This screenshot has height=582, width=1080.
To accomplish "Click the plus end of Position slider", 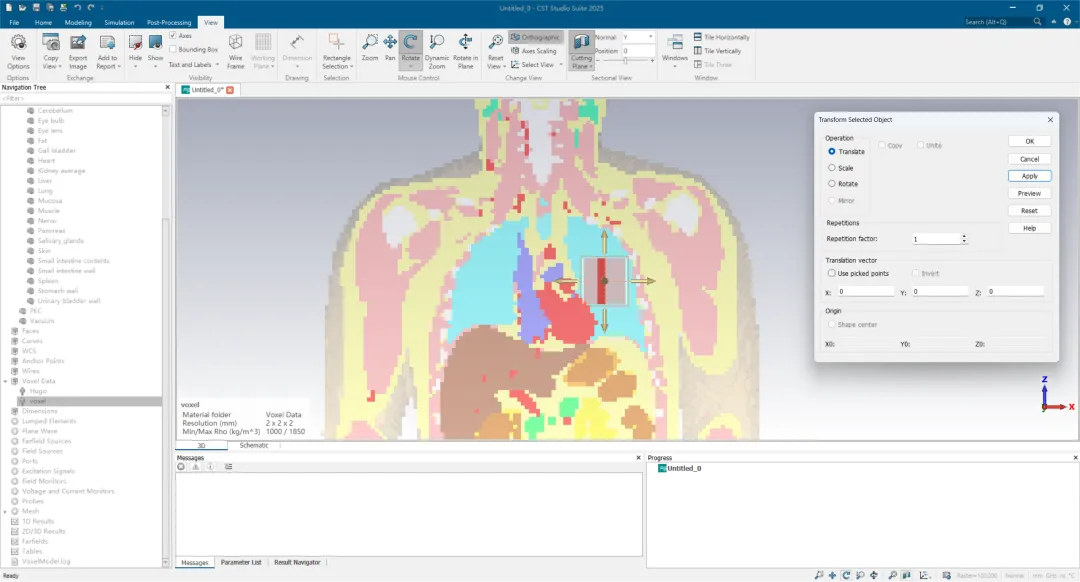I will click(x=652, y=61).
